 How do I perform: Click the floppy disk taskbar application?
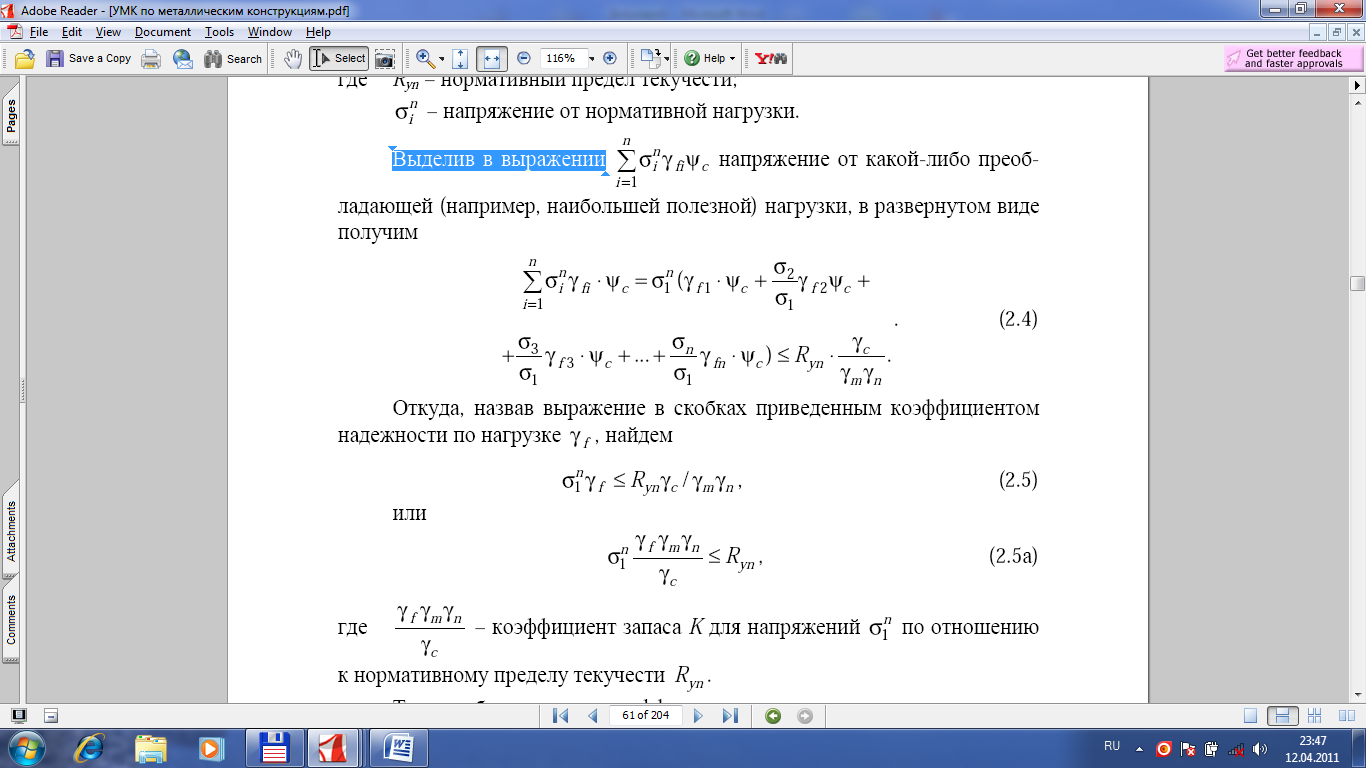pyautogui.click(x=275, y=747)
